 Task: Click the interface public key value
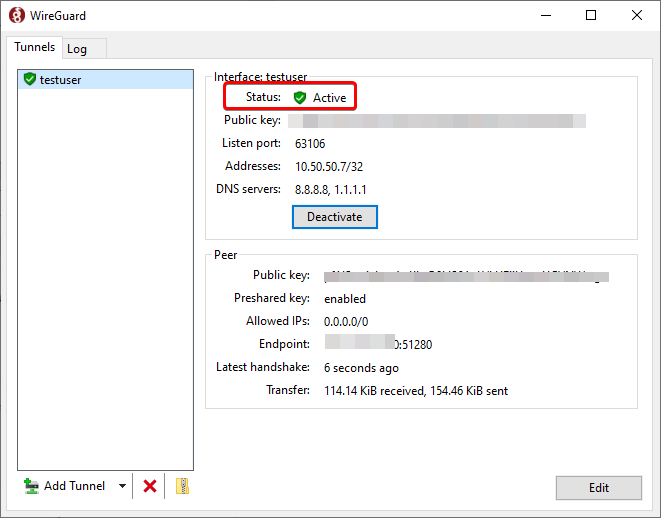(436, 121)
